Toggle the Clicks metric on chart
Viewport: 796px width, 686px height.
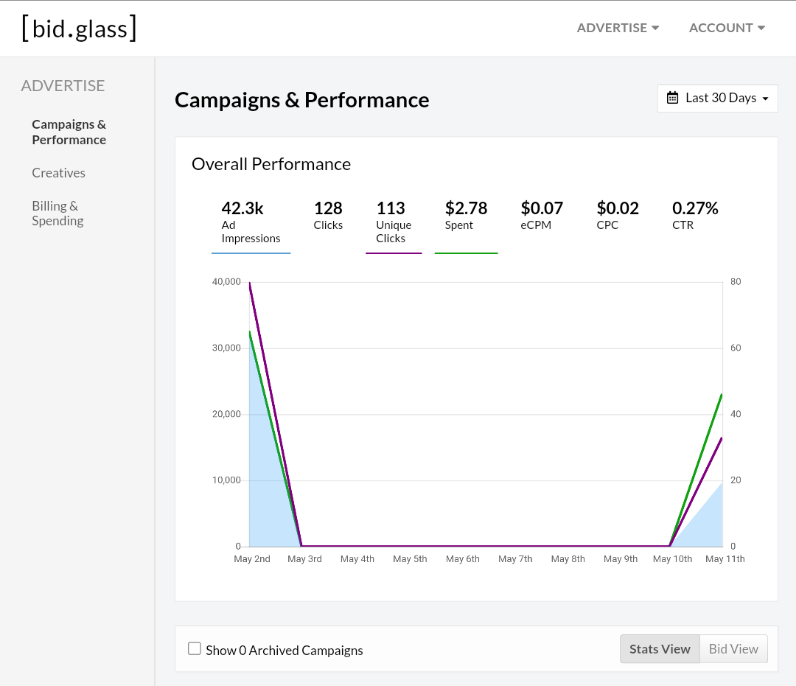328,215
